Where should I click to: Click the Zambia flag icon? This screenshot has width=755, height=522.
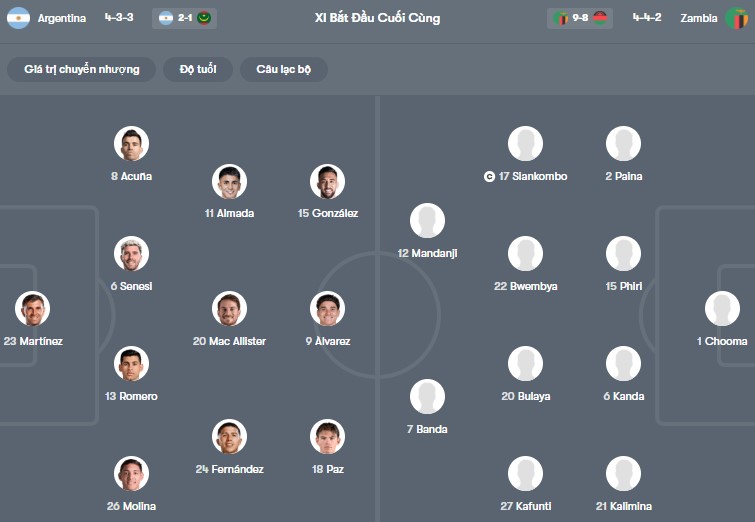pos(737,18)
